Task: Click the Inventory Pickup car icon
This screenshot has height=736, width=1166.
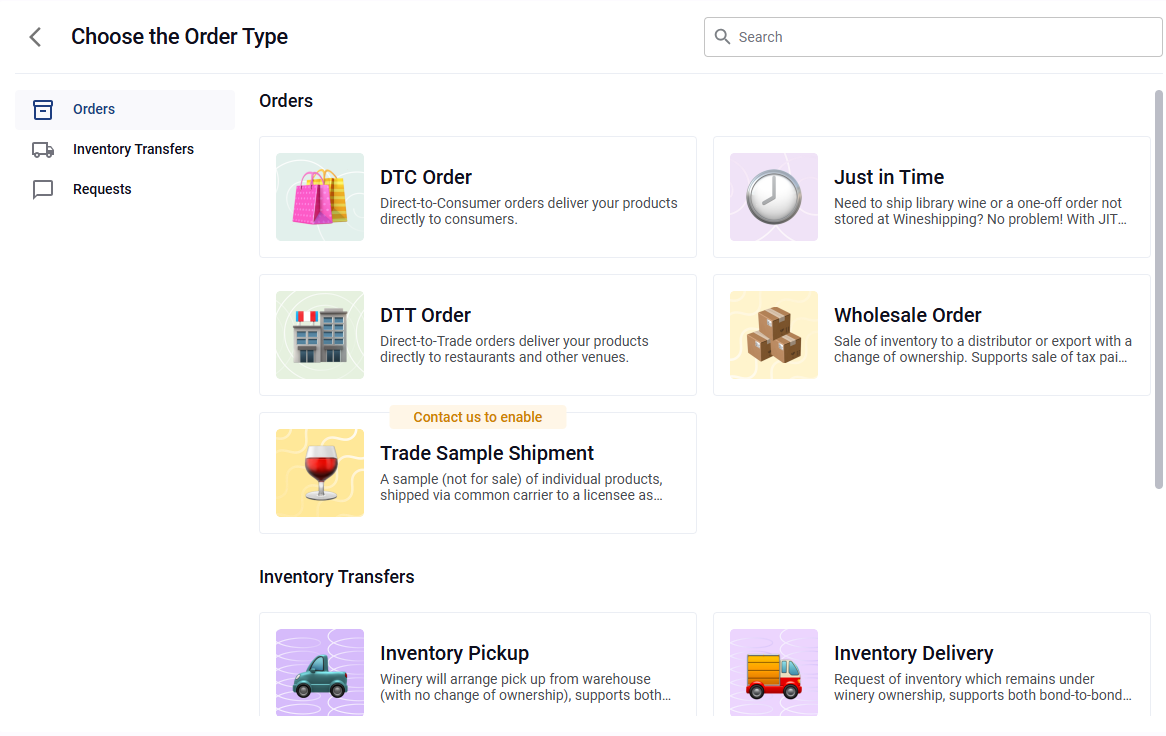Action: coord(320,672)
